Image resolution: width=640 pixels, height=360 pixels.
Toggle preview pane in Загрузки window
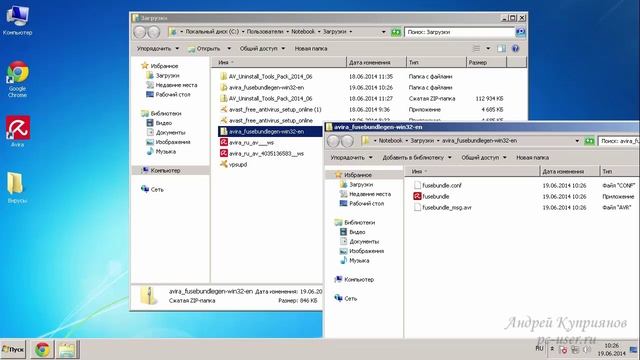[501, 49]
